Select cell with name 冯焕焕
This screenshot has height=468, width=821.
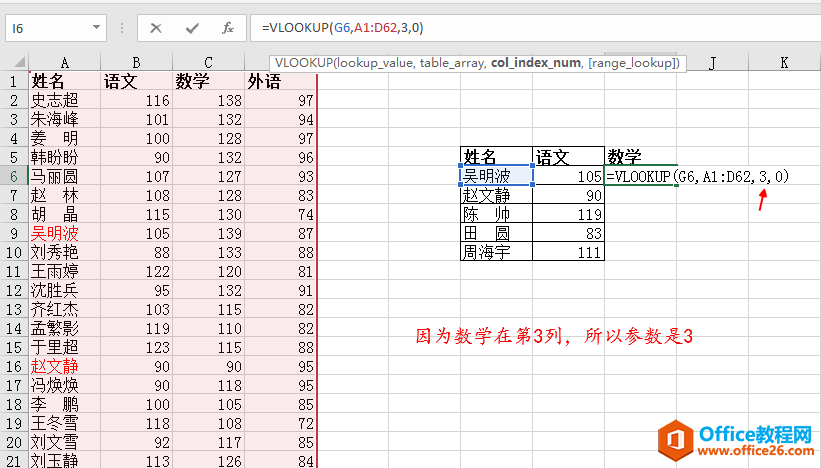[64, 385]
